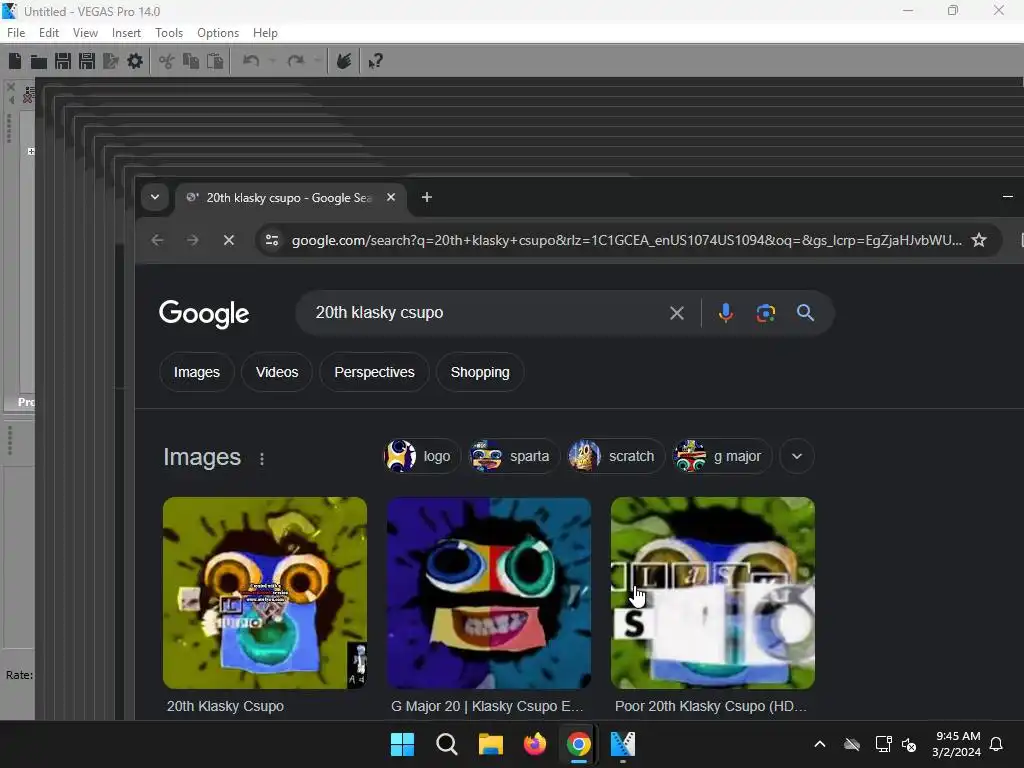Select the '20th klasky csupo' Chrome tab
The image size is (1024, 768).
[291, 198]
